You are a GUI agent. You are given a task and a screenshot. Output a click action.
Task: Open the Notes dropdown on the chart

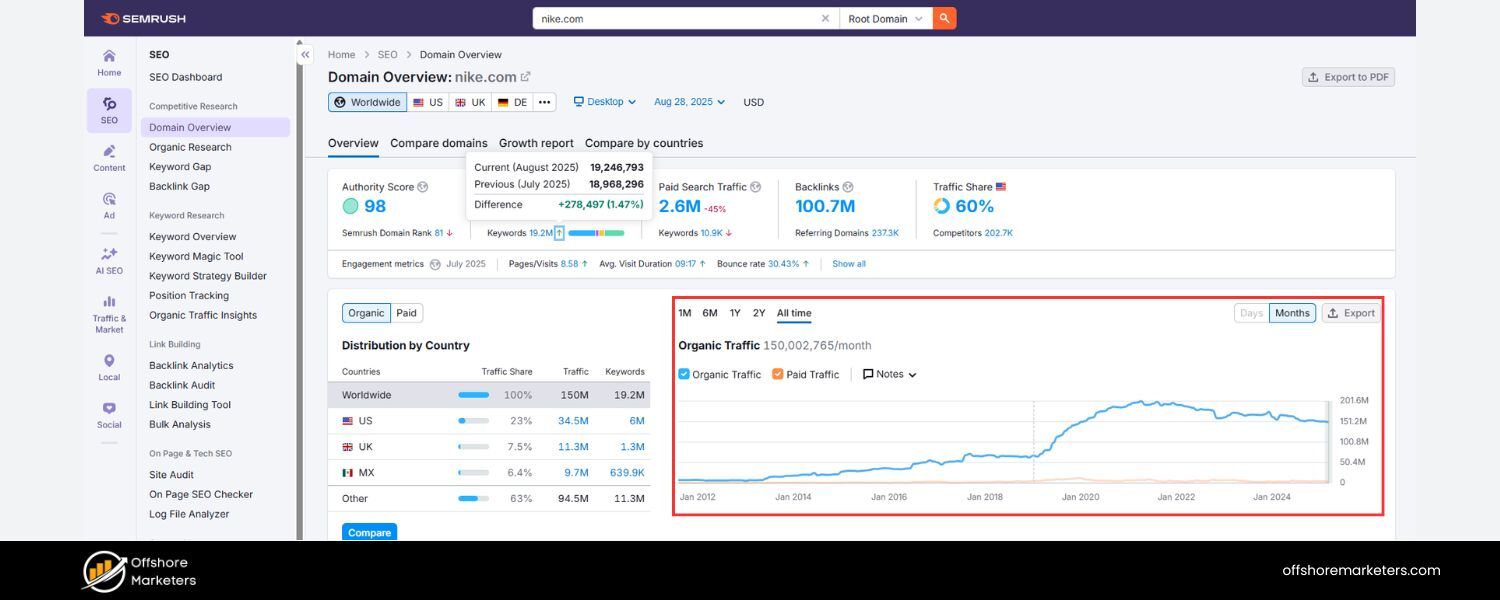coord(889,373)
